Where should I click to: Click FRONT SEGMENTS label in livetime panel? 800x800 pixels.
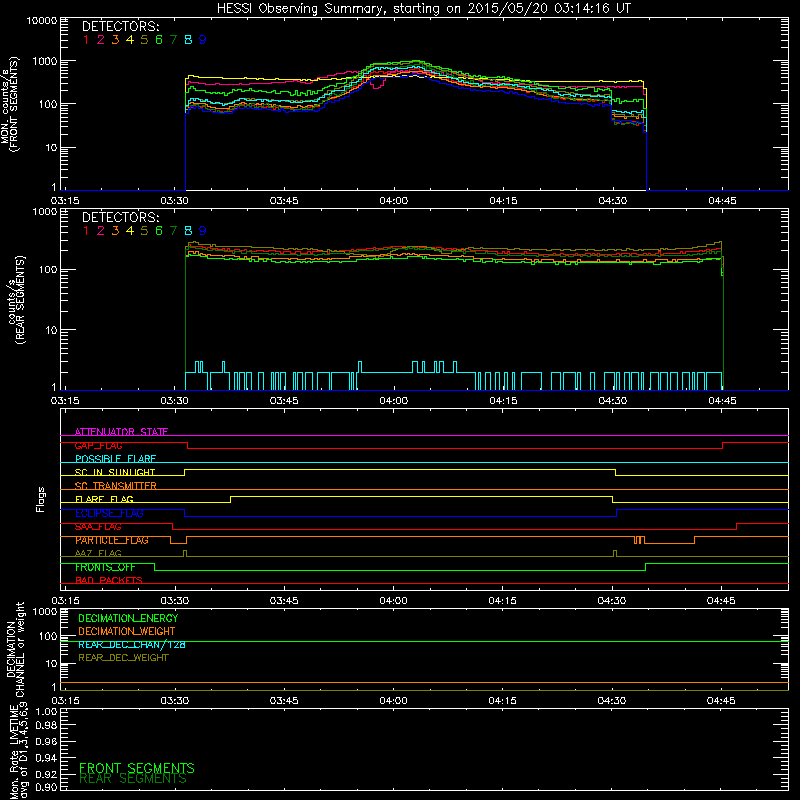click(137, 768)
